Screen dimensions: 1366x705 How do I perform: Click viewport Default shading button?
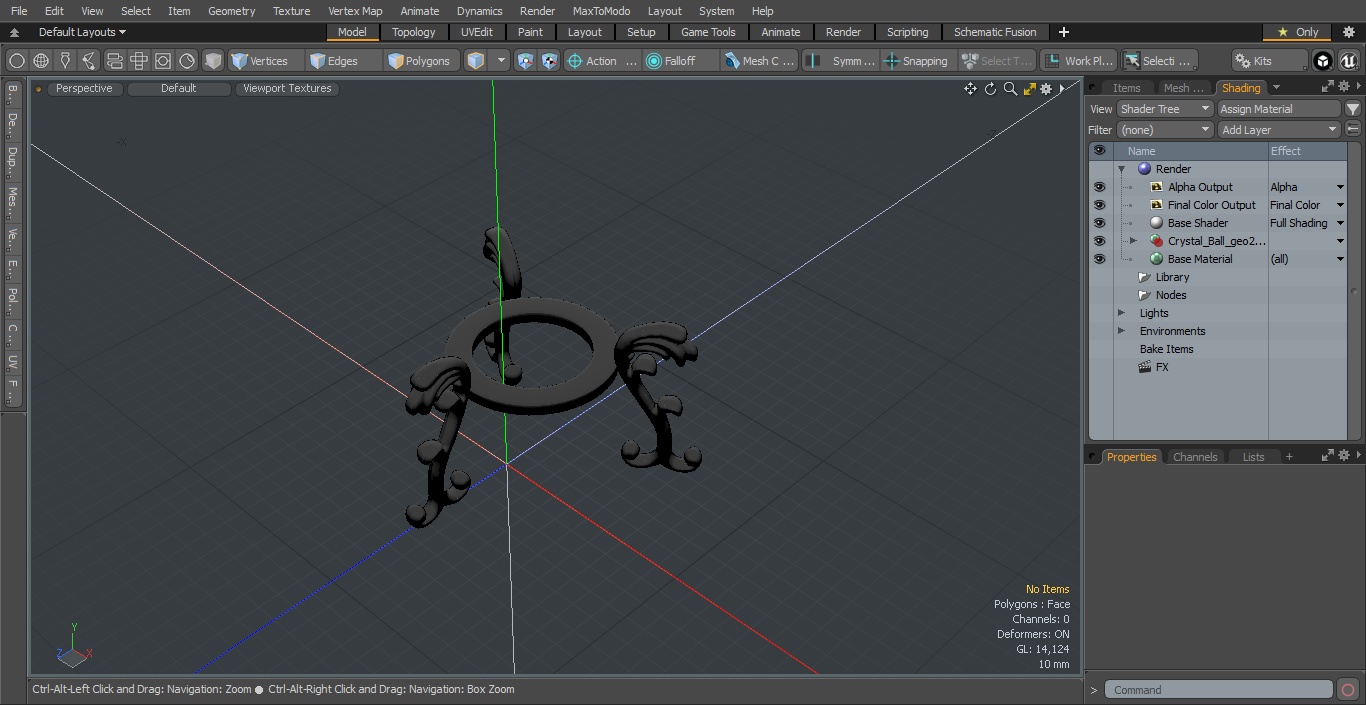[179, 88]
